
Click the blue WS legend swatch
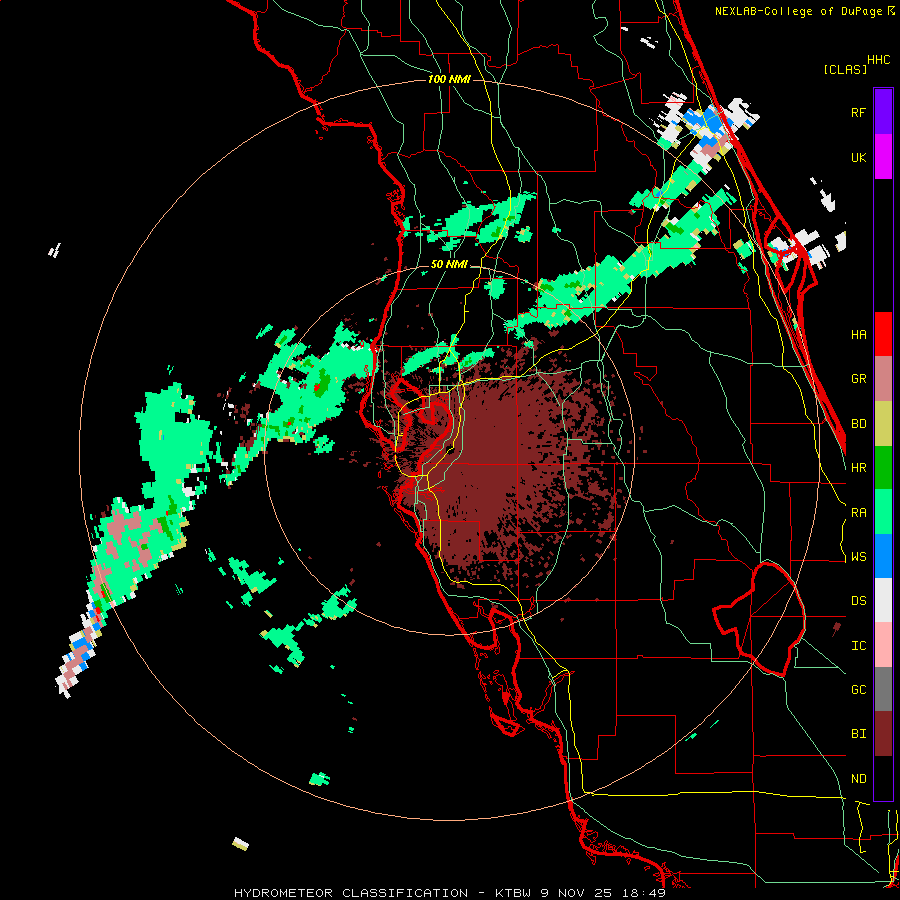click(x=883, y=556)
